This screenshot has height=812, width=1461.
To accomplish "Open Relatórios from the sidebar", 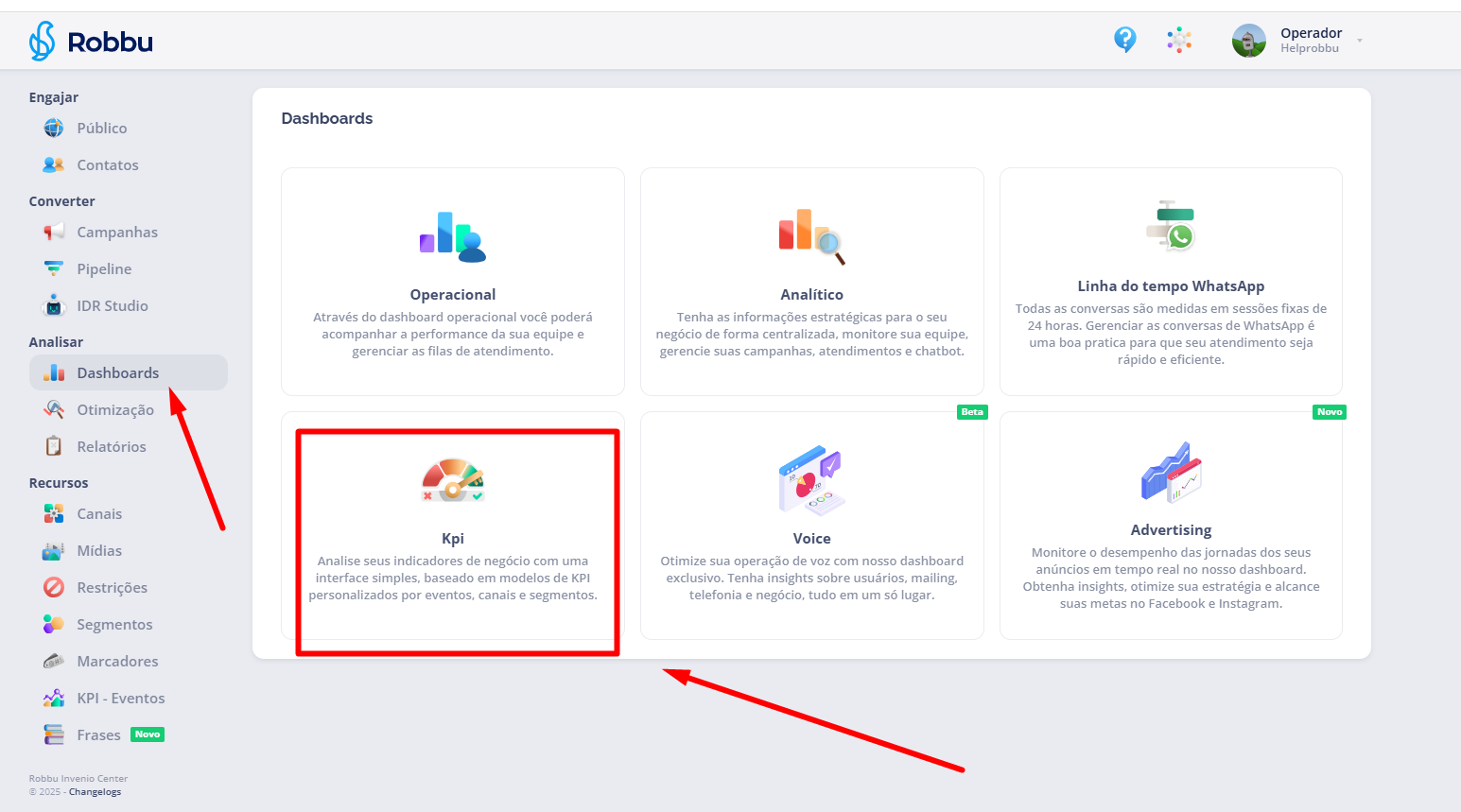I will pyautogui.click(x=111, y=447).
